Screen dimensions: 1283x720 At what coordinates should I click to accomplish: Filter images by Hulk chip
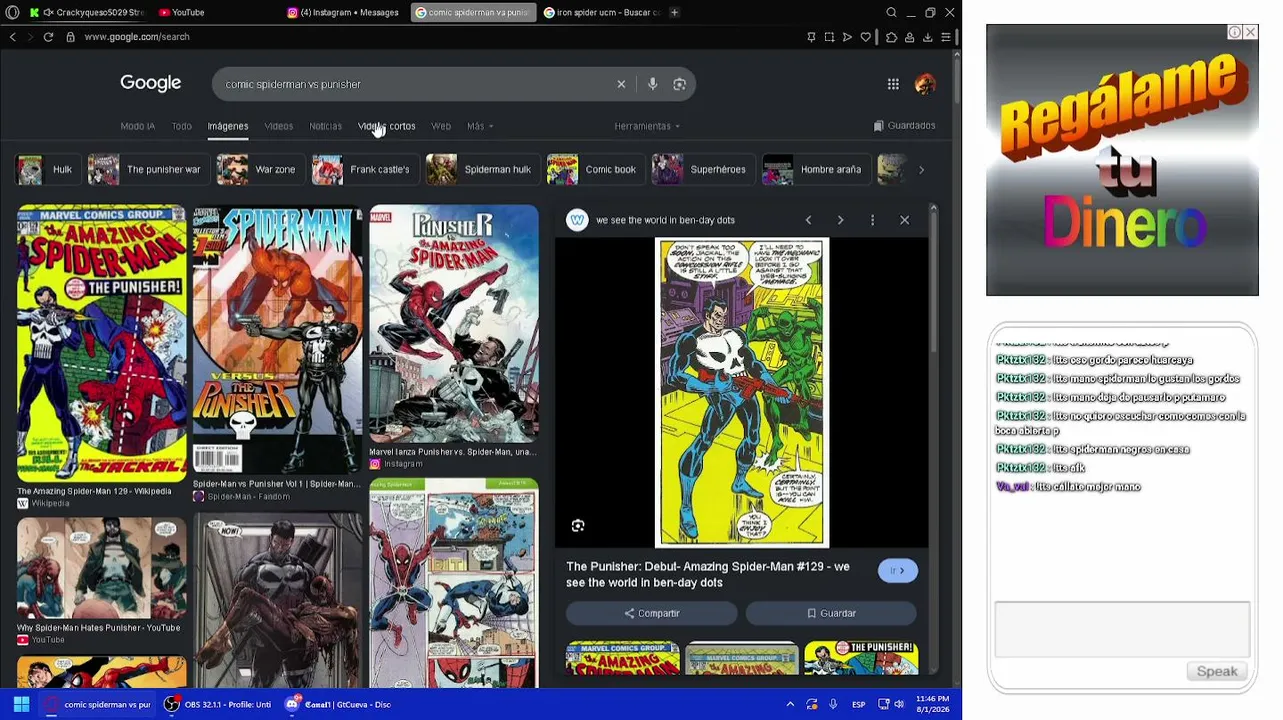pos(46,169)
